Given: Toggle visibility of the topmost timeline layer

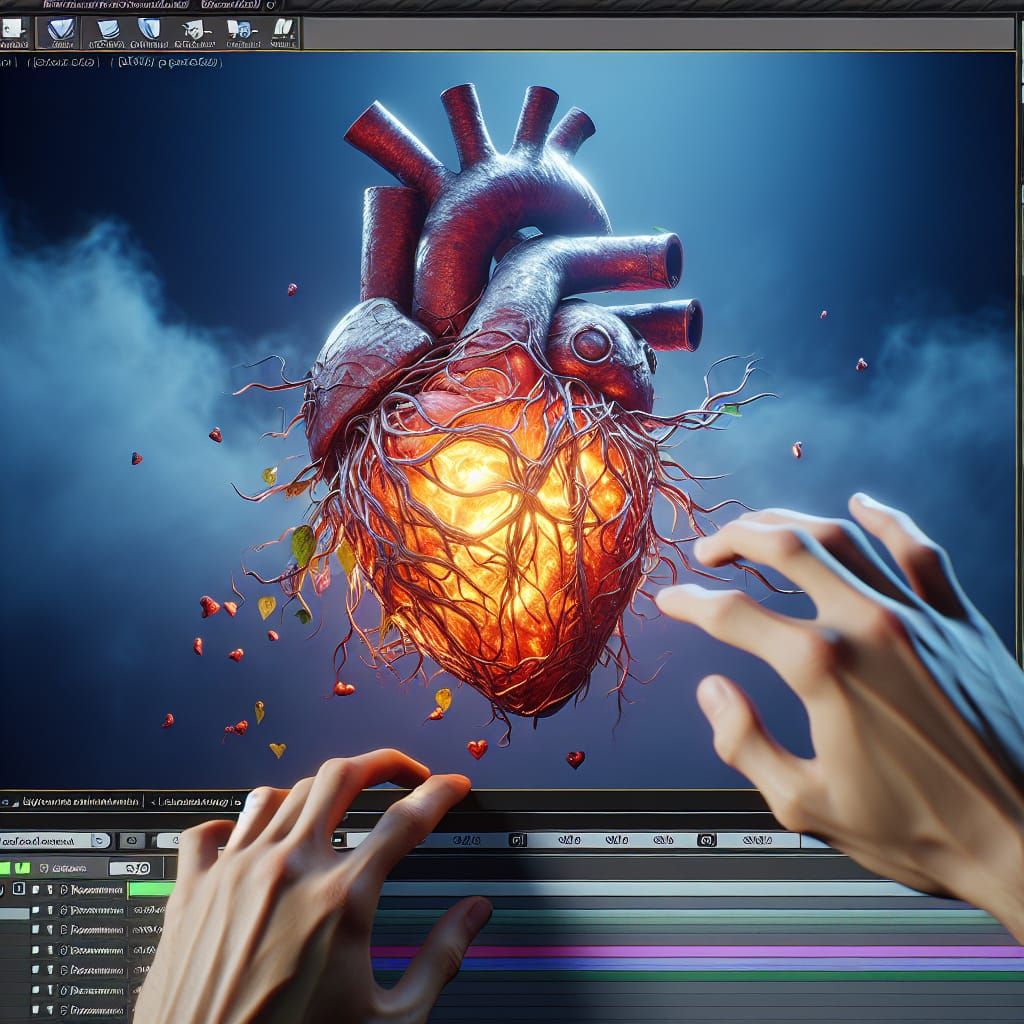Looking at the screenshot, I should (35, 890).
